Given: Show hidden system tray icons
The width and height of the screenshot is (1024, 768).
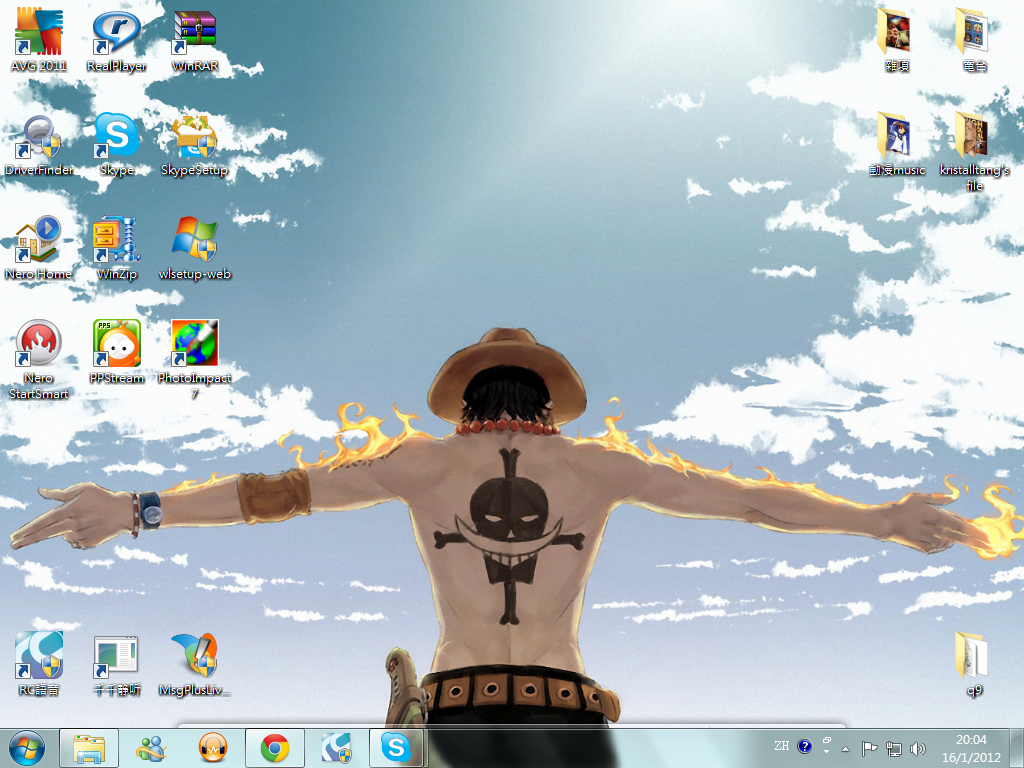Looking at the screenshot, I should (x=845, y=748).
